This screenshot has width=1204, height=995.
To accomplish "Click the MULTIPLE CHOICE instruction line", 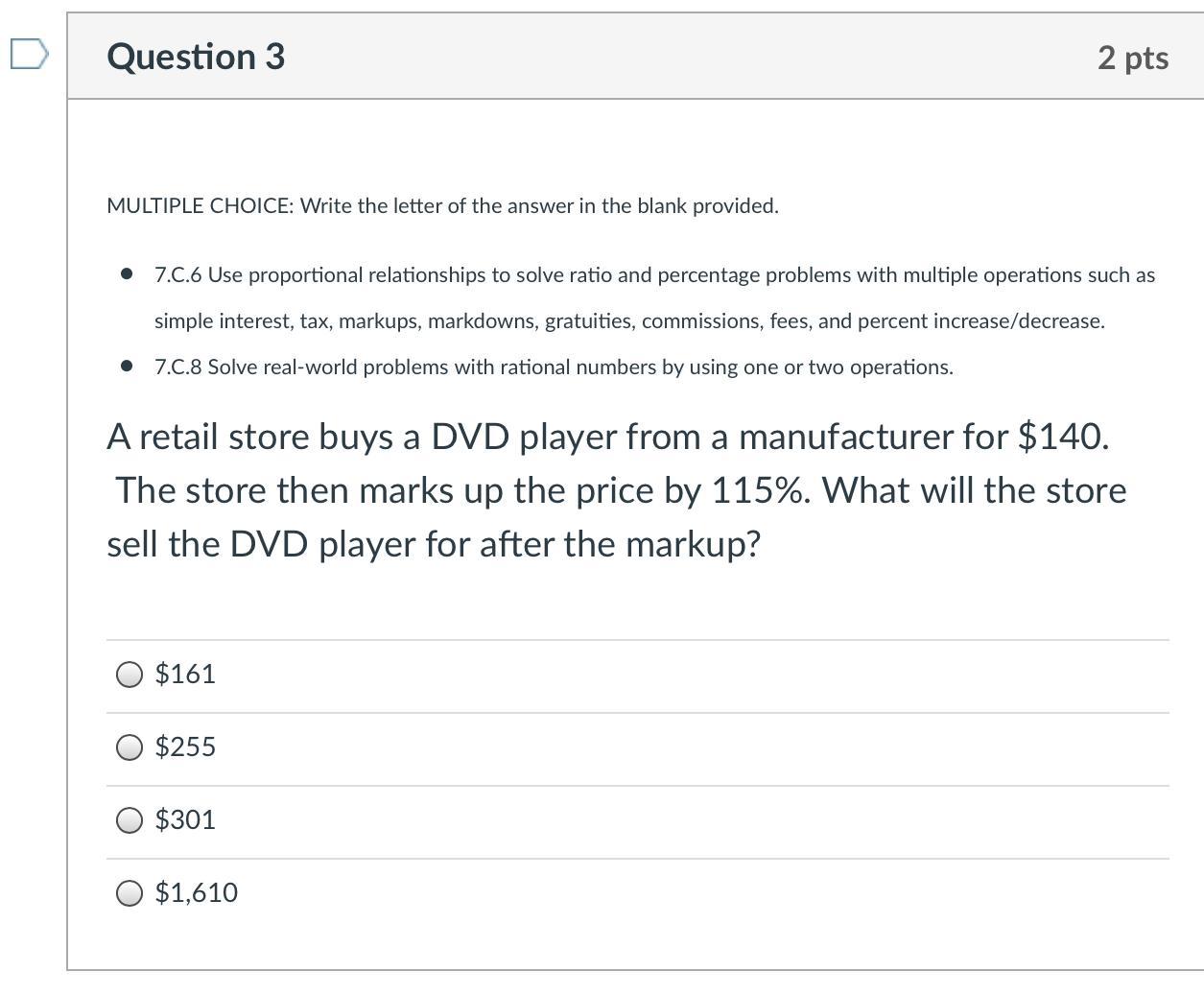I will coord(442,206).
